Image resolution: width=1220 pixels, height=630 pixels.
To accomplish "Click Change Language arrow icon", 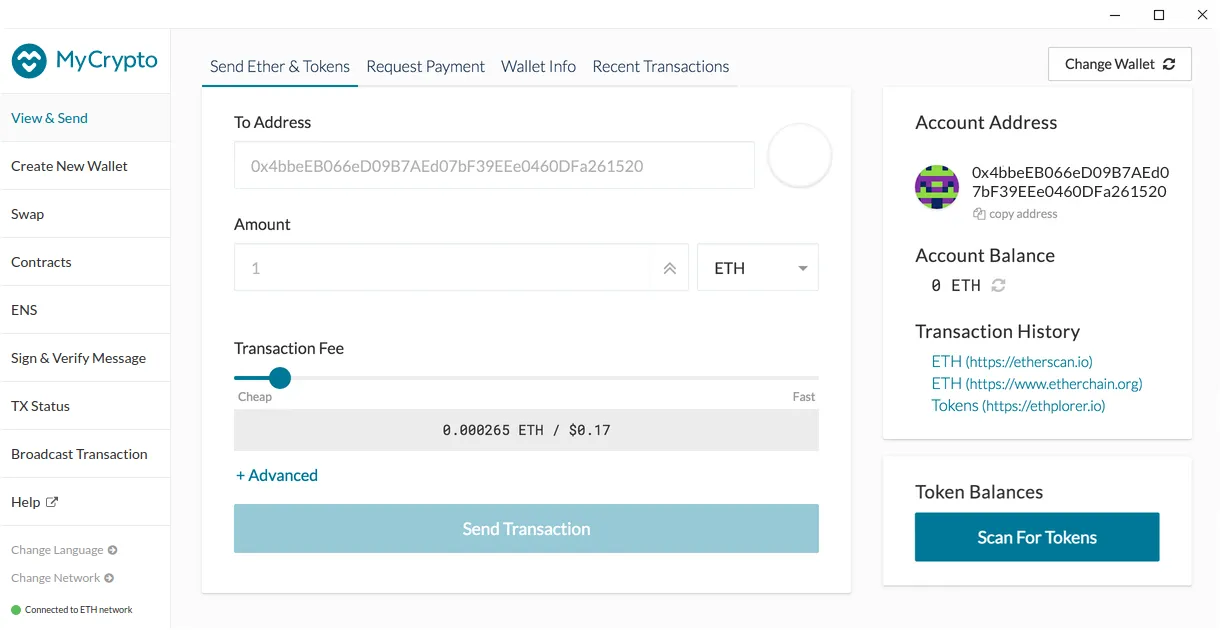I will pyautogui.click(x=112, y=550).
